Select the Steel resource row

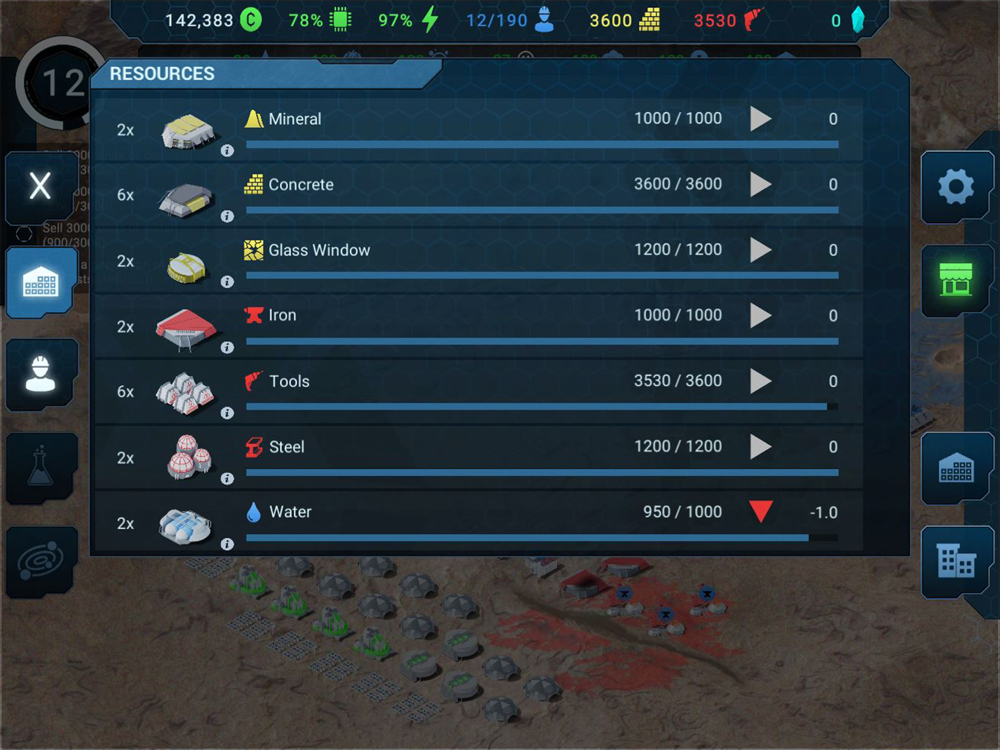pyautogui.click(x=478, y=457)
